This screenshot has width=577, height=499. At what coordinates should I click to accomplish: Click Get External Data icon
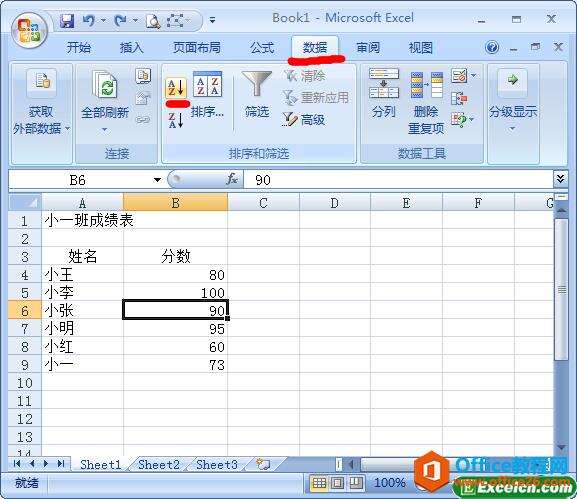coord(41,82)
